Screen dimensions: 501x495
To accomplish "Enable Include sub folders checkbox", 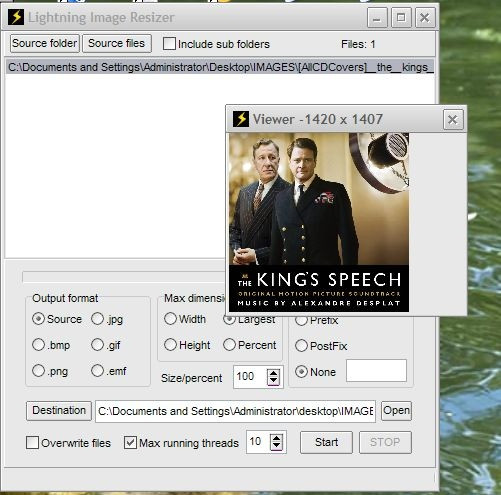I will click(169, 44).
